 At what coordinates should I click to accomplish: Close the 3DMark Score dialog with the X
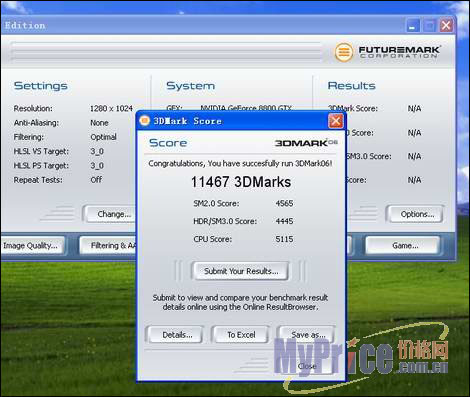(336, 121)
